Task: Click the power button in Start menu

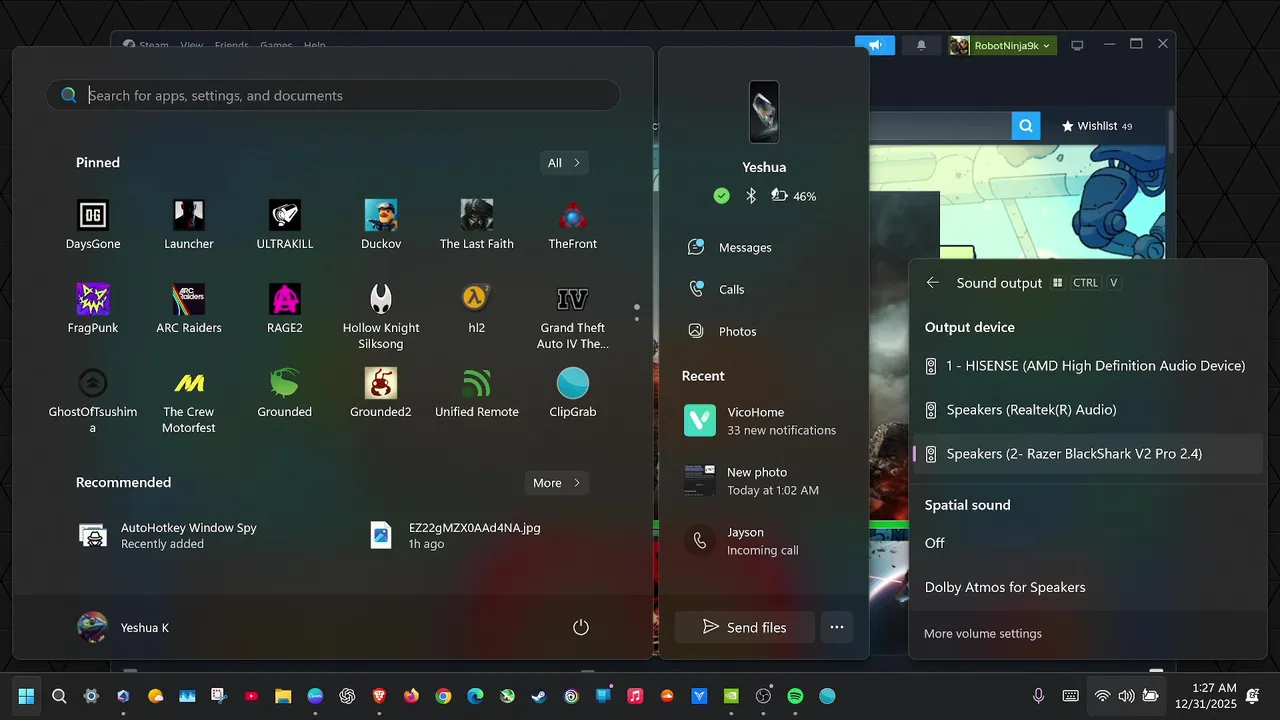Action: click(x=581, y=627)
